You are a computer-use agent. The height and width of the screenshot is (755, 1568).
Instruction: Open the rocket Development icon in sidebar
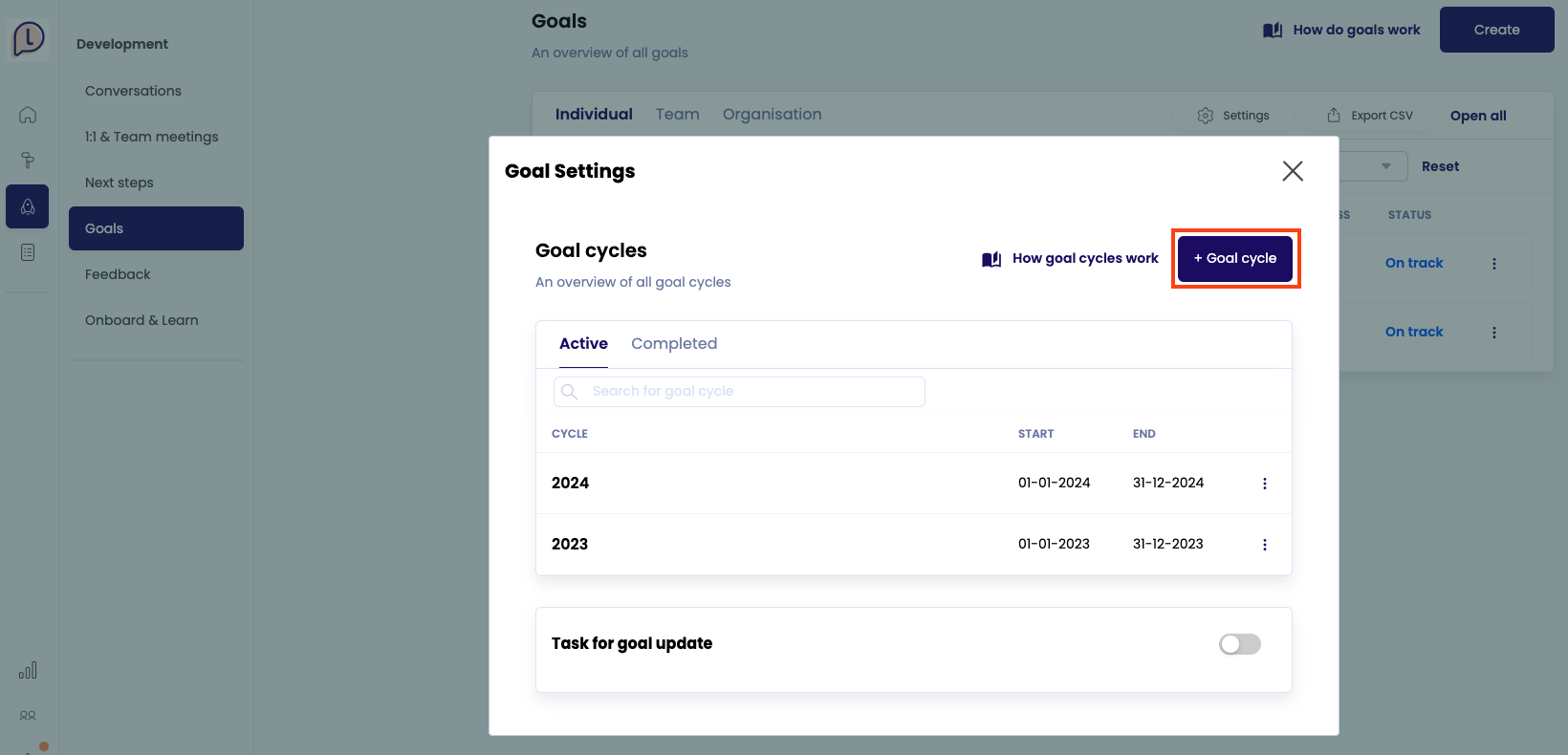(x=28, y=206)
